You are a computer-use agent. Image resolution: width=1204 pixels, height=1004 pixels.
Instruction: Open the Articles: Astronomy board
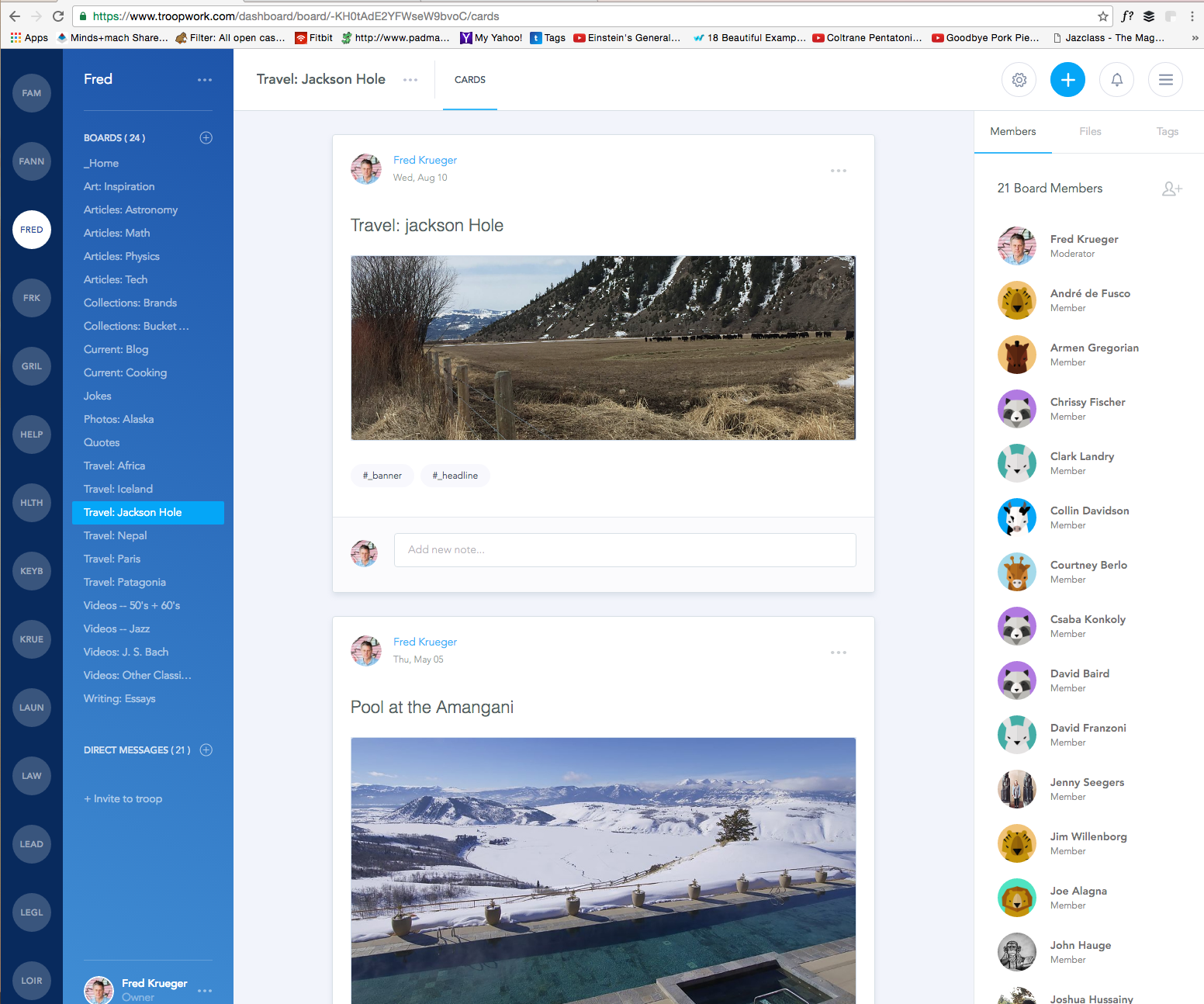pyautogui.click(x=131, y=209)
